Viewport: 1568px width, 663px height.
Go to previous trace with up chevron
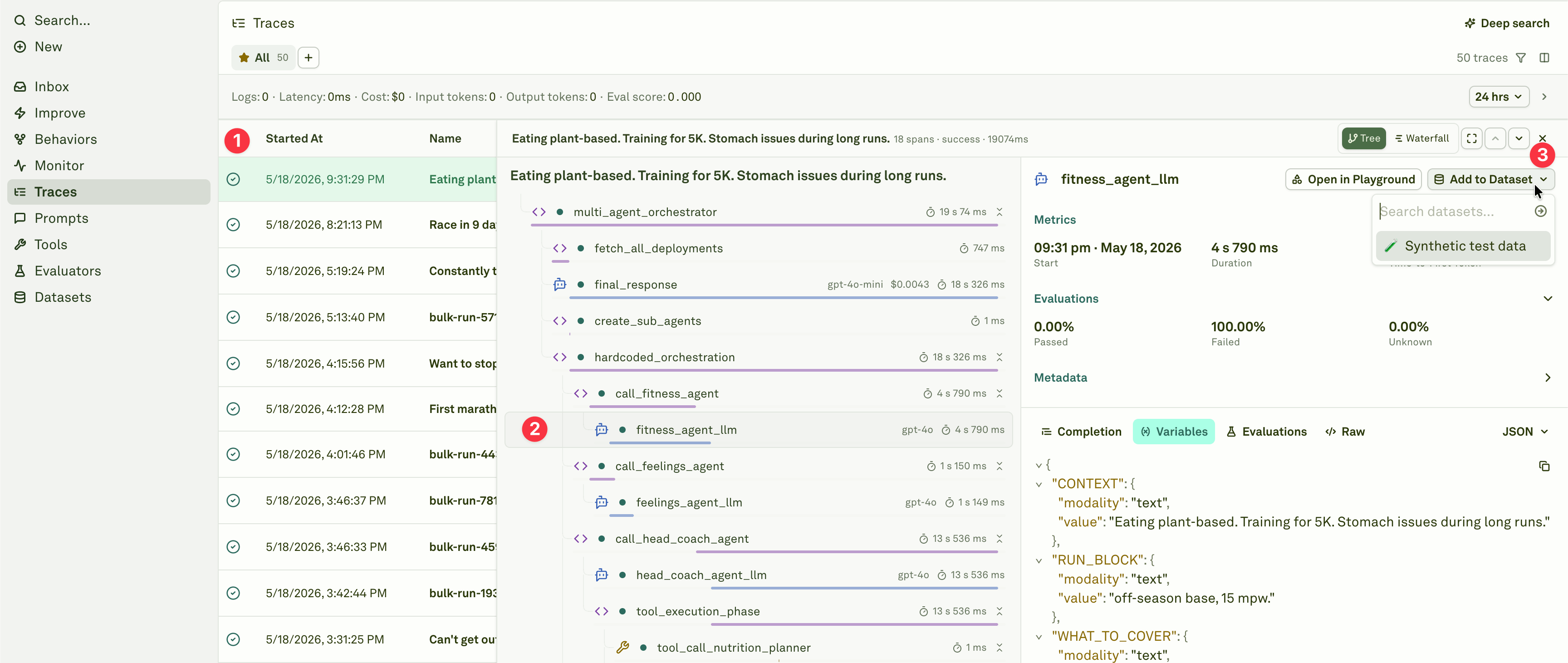[x=1495, y=138]
